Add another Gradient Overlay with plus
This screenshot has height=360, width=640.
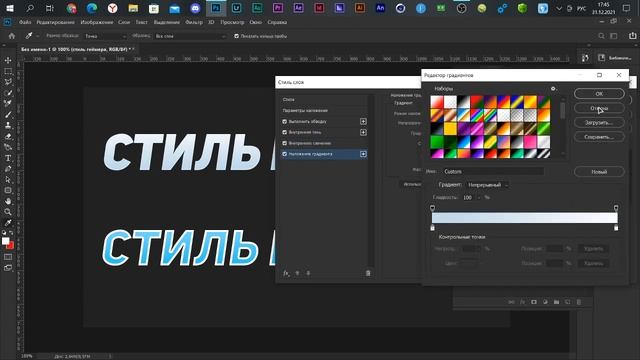click(x=363, y=154)
